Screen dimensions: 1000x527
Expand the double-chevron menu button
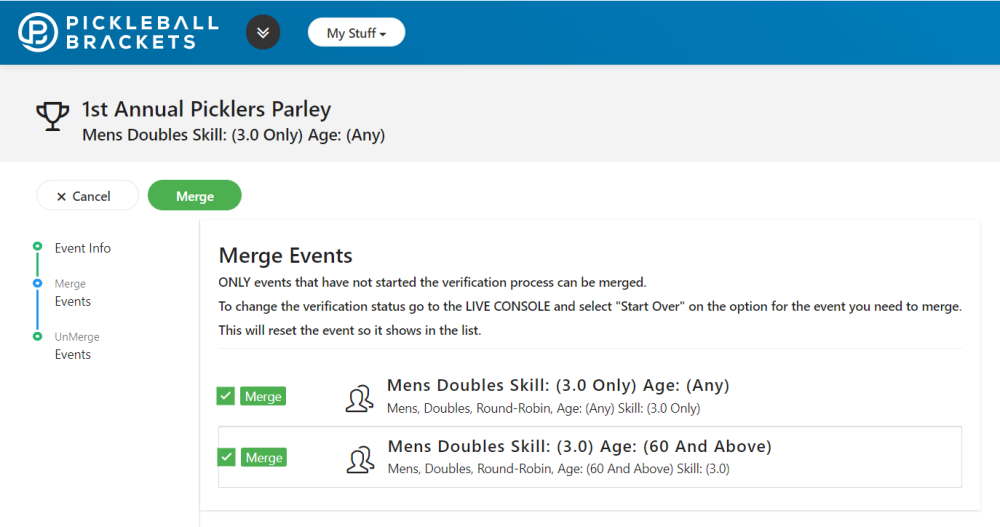[x=263, y=32]
